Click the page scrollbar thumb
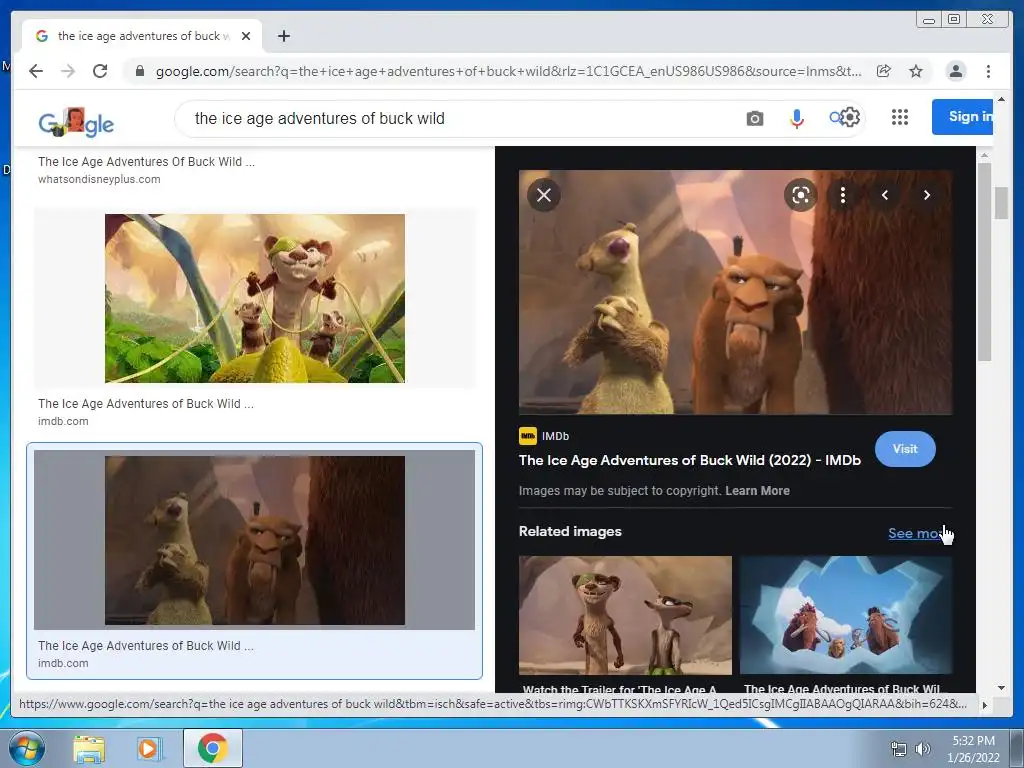 (x=1001, y=202)
